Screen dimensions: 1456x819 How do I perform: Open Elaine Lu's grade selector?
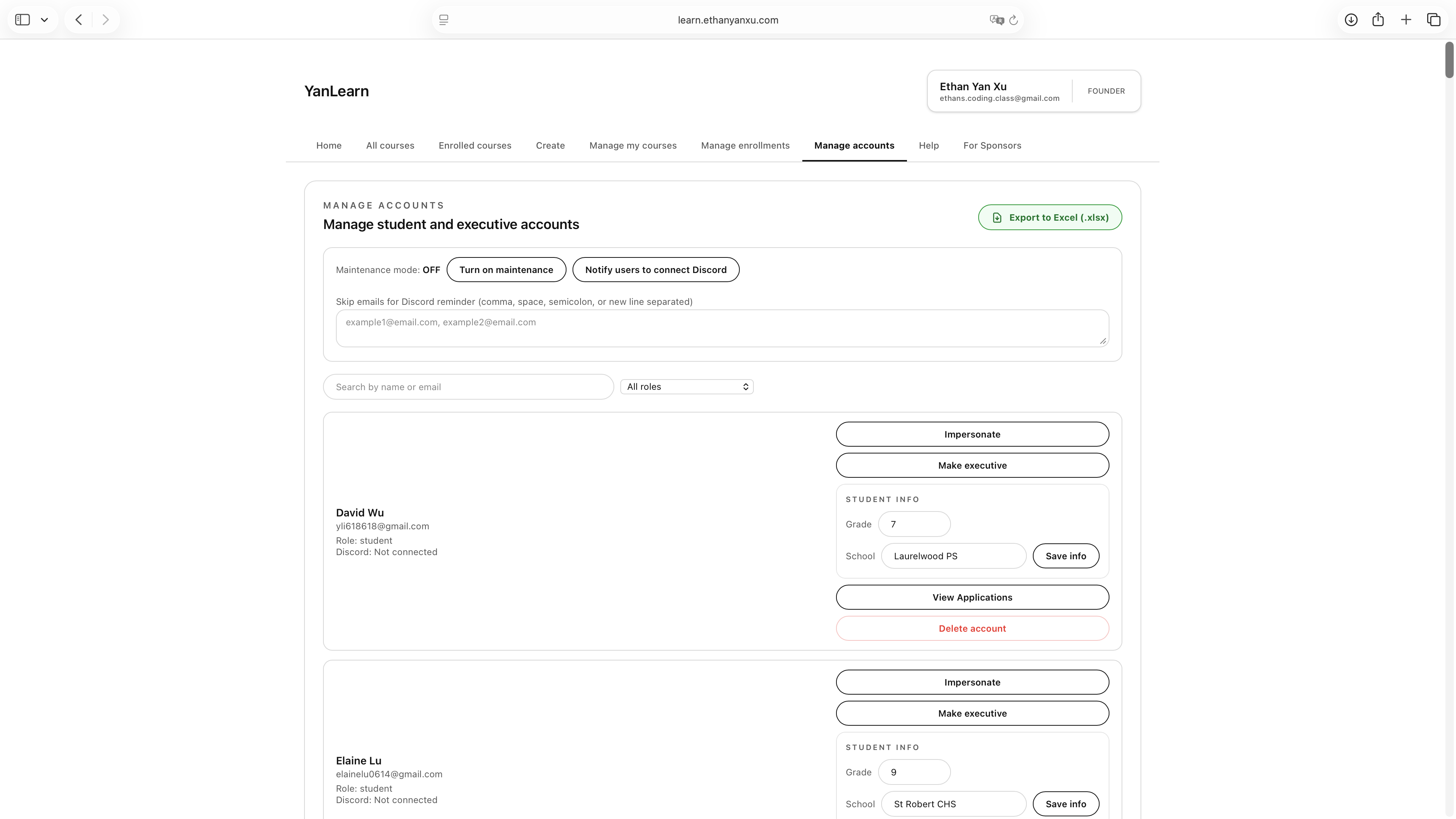point(914,772)
